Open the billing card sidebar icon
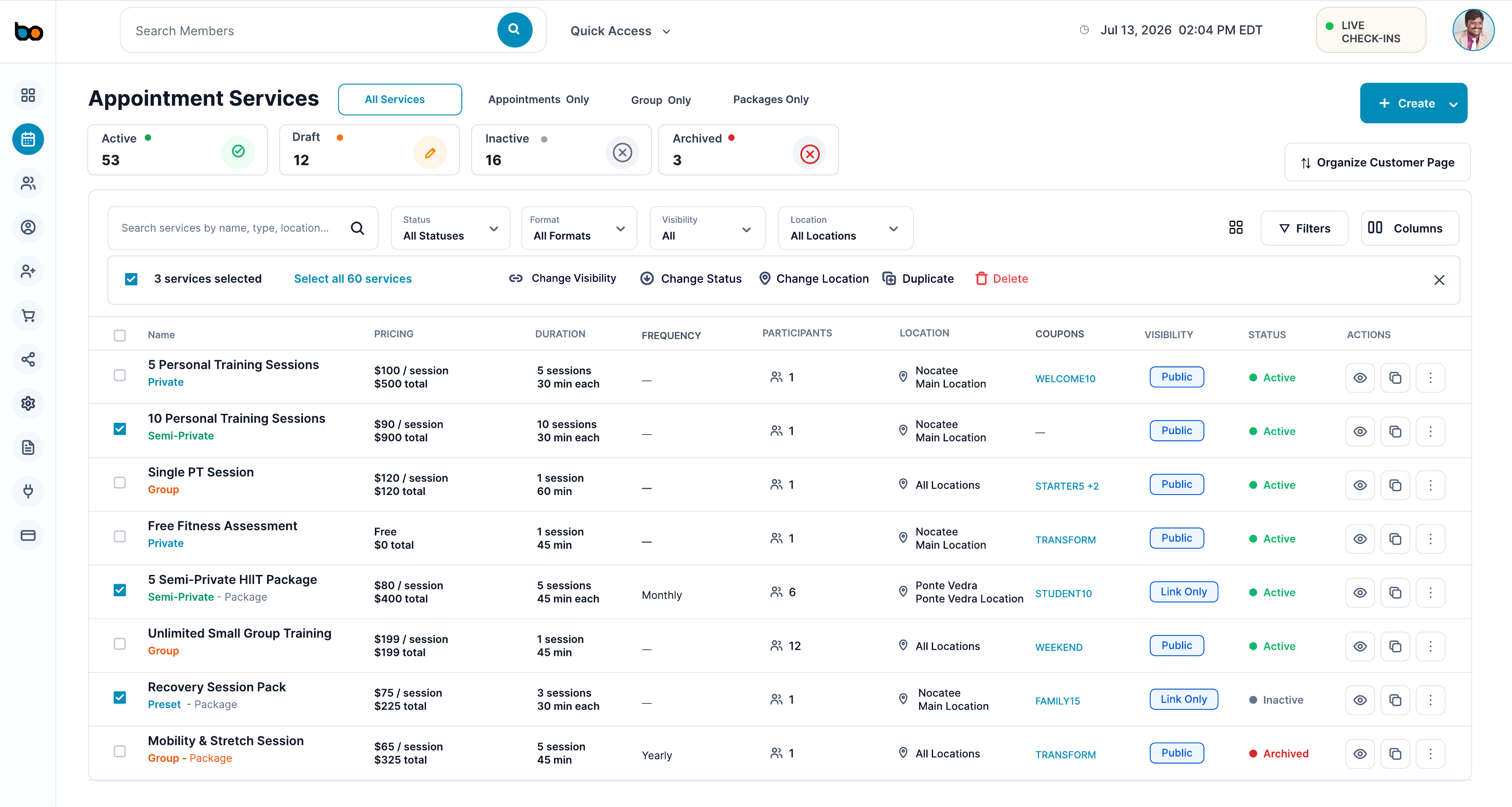Viewport: 1512px width, 807px height. [x=27, y=536]
